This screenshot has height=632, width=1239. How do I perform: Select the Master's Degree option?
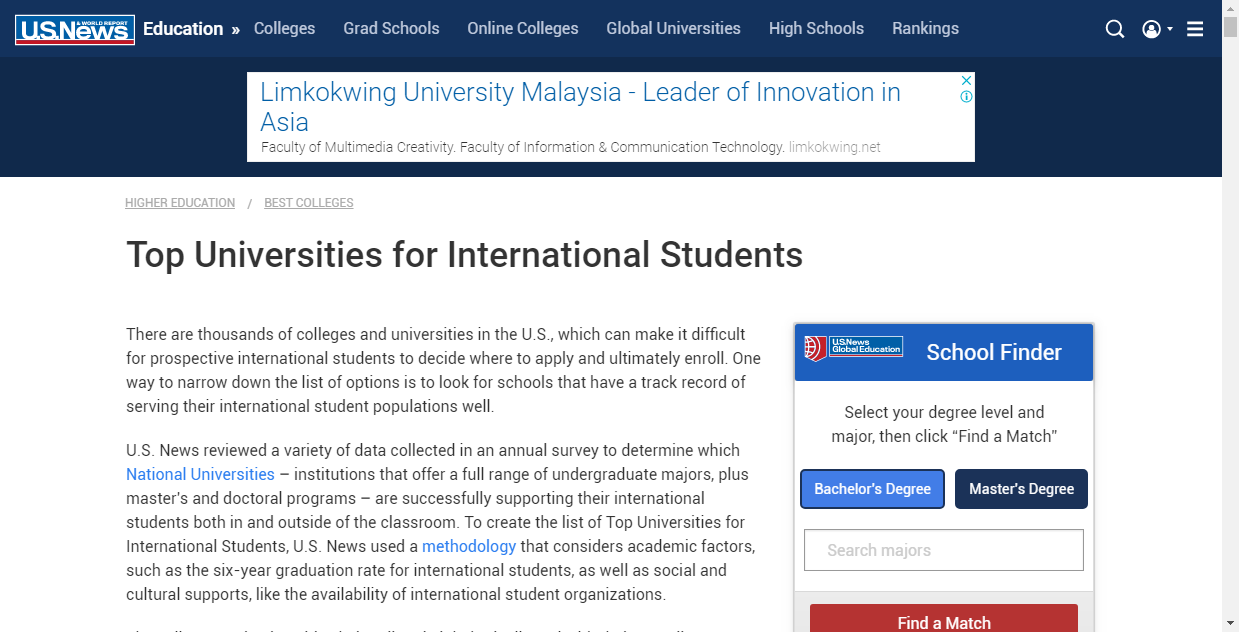click(1021, 489)
